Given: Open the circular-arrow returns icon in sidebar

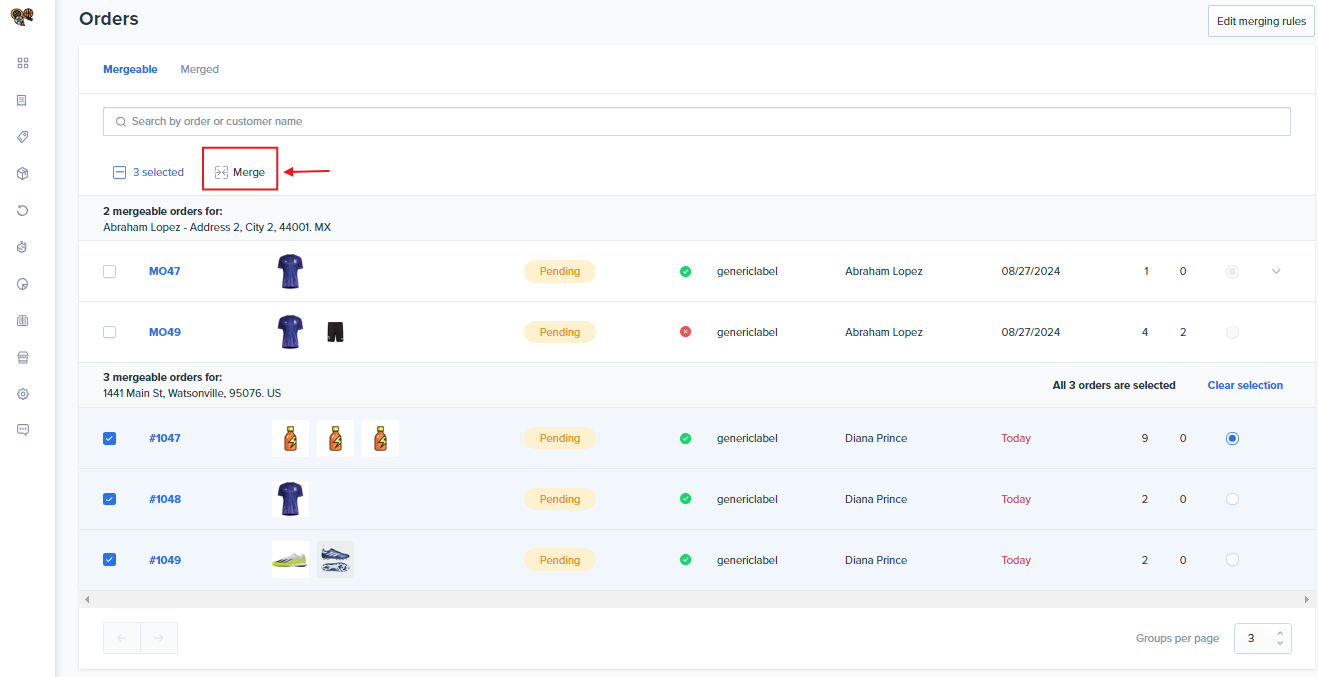Looking at the screenshot, I should point(23,211).
